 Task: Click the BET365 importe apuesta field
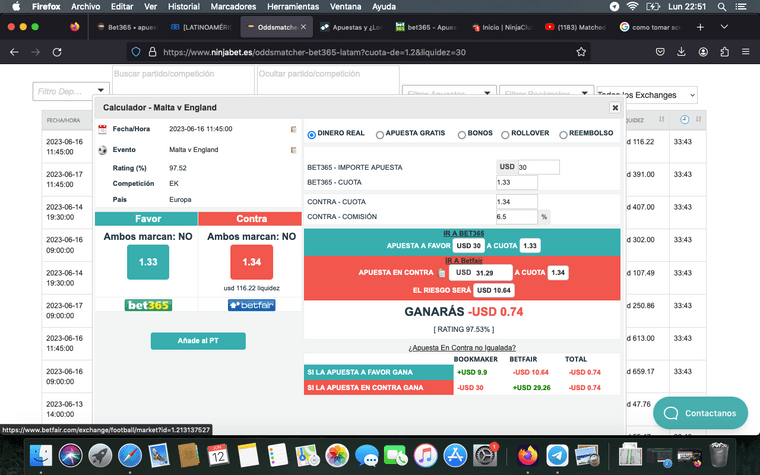pyautogui.click(x=538, y=167)
